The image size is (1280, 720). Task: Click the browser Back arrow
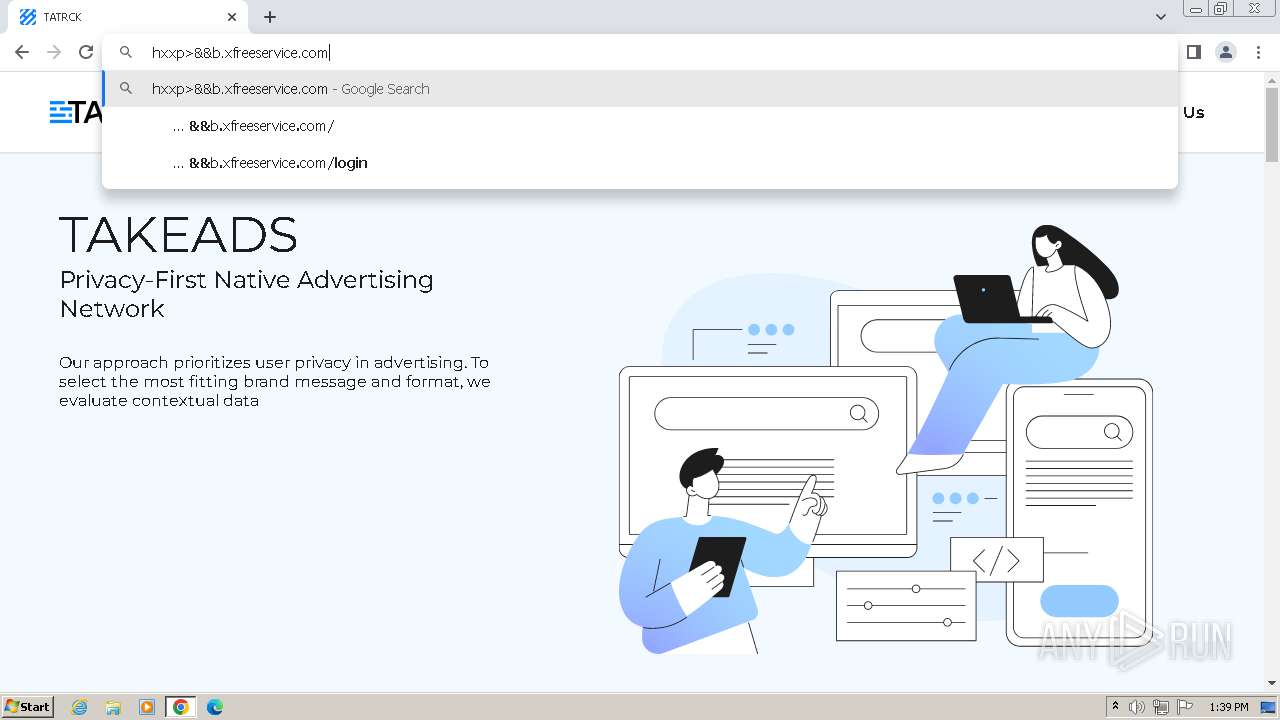coord(22,52)
